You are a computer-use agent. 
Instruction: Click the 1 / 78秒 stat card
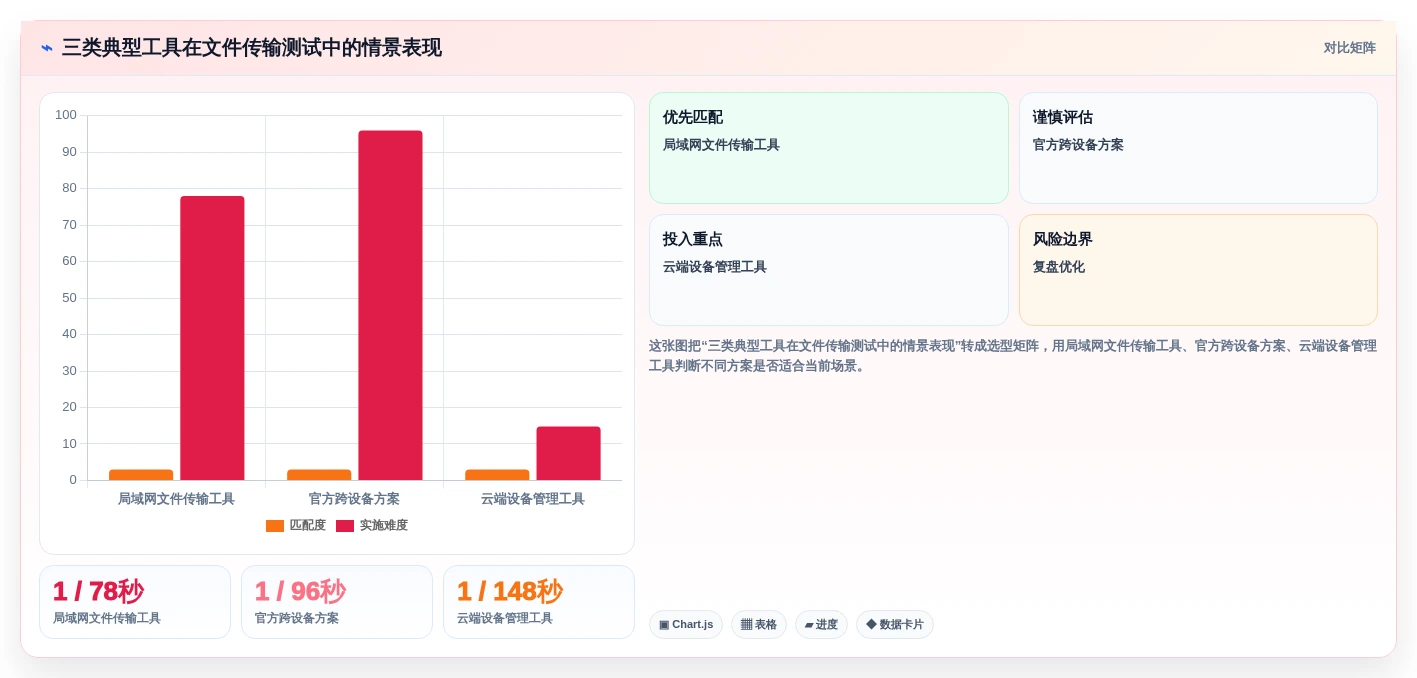point(135,602)
